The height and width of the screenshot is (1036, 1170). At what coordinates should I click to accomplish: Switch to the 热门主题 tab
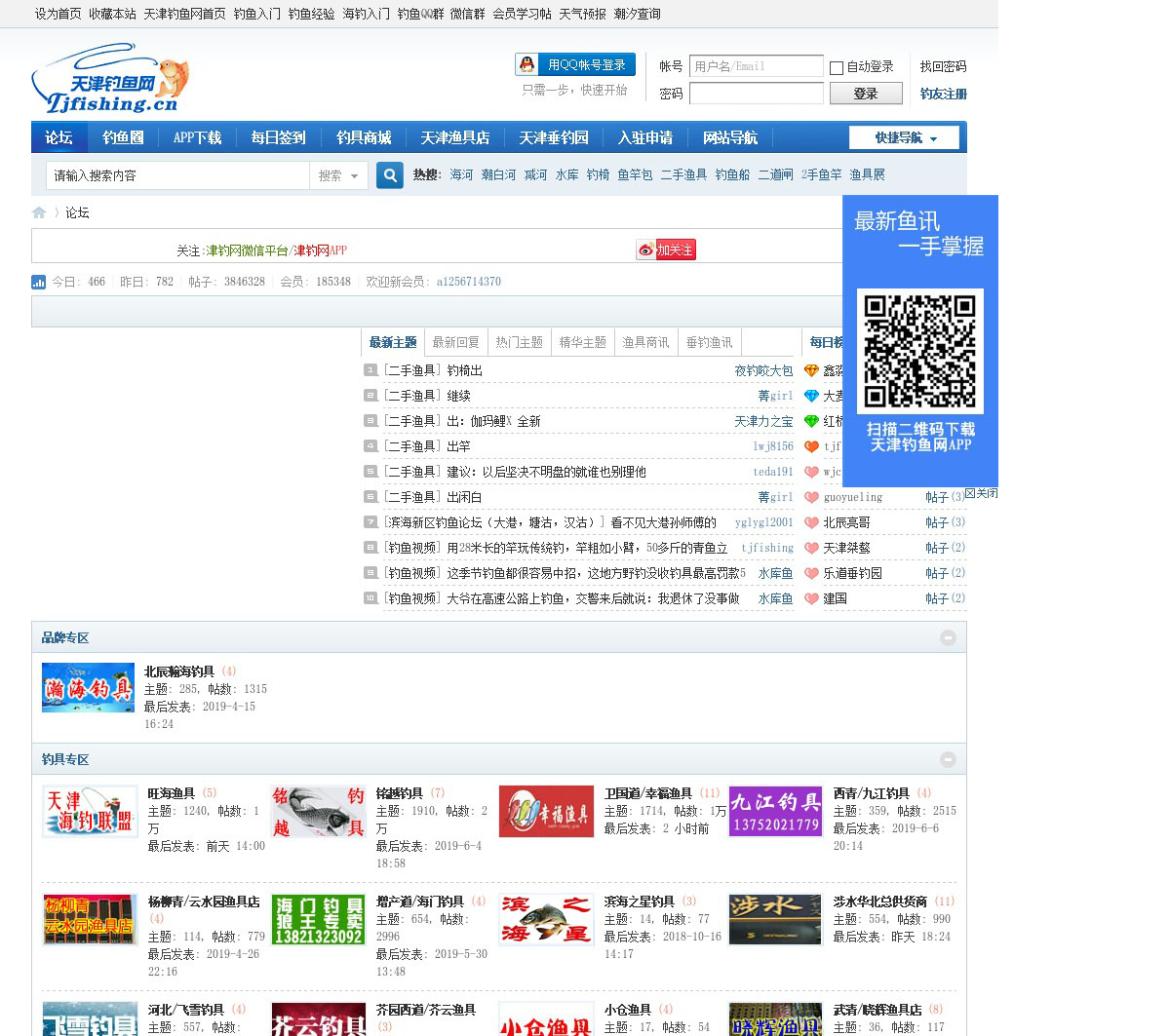click(519, 342)
